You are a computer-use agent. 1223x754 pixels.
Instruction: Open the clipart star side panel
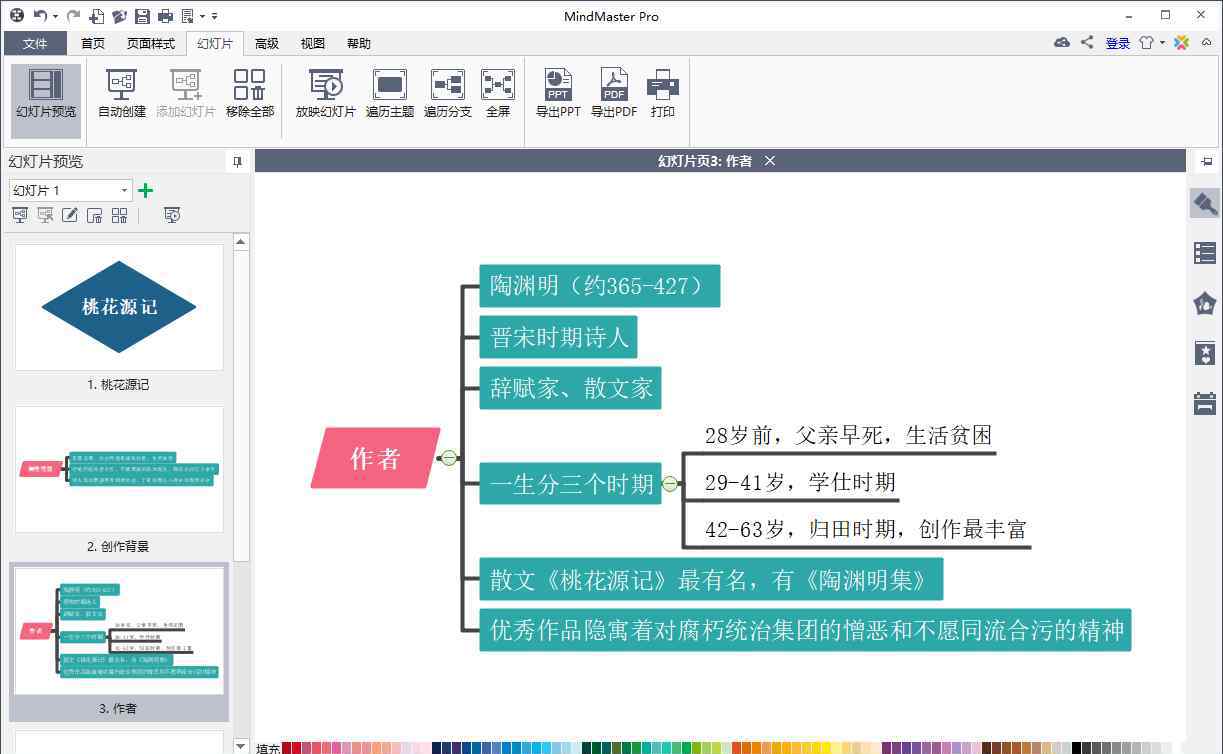1205,353
